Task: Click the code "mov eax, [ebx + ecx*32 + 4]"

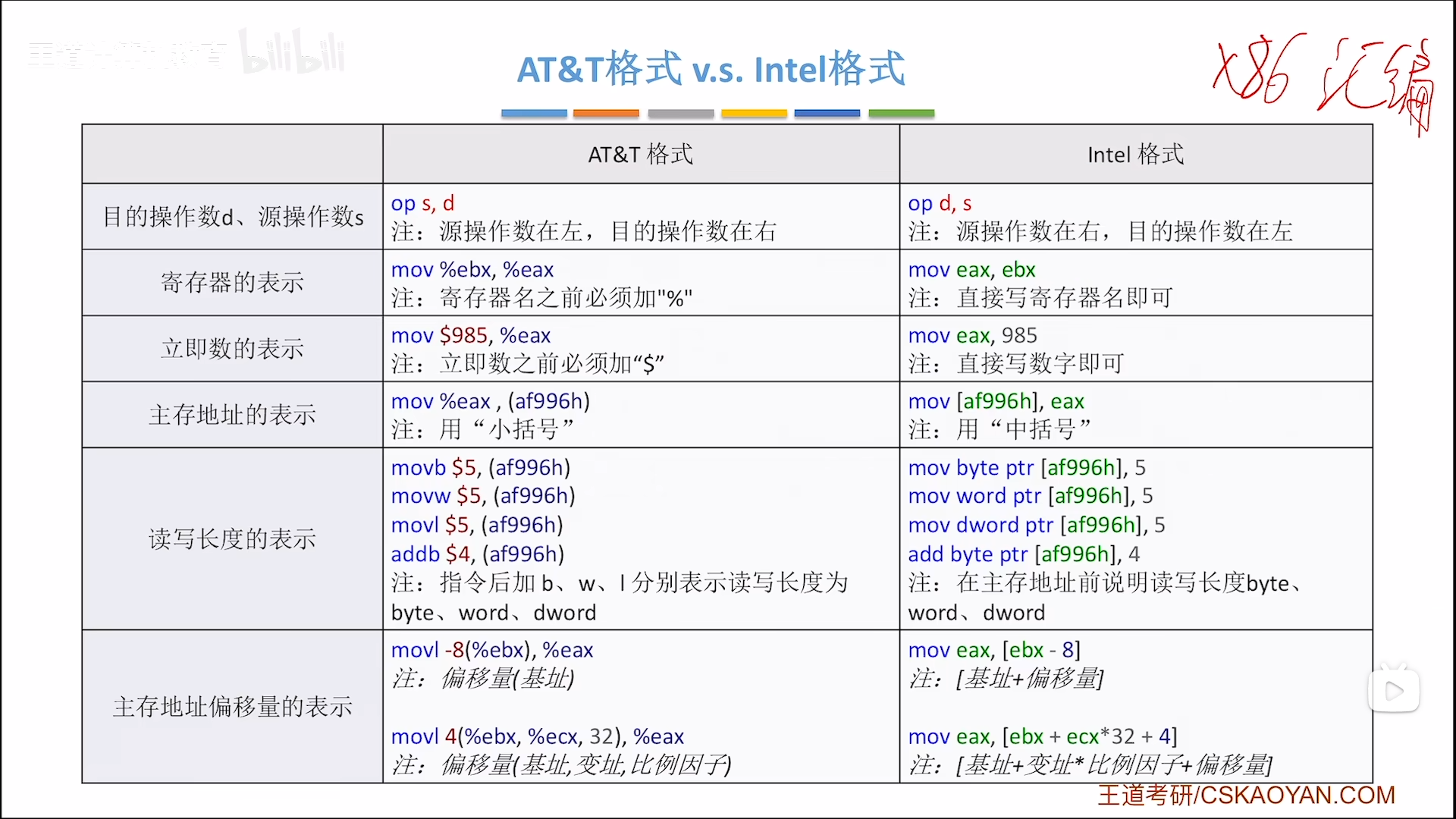Action: coord(1043,736)
